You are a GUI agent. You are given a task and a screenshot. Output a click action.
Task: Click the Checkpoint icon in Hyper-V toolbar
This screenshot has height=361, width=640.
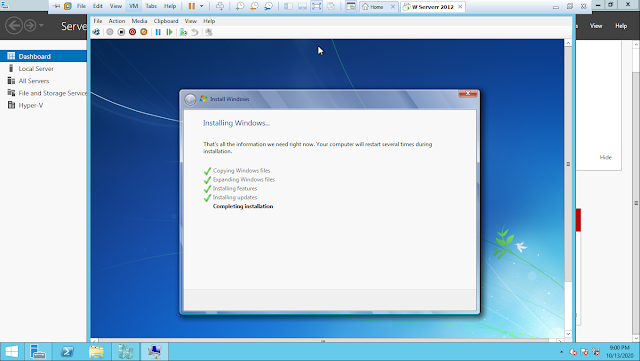(x=184, y=32)
